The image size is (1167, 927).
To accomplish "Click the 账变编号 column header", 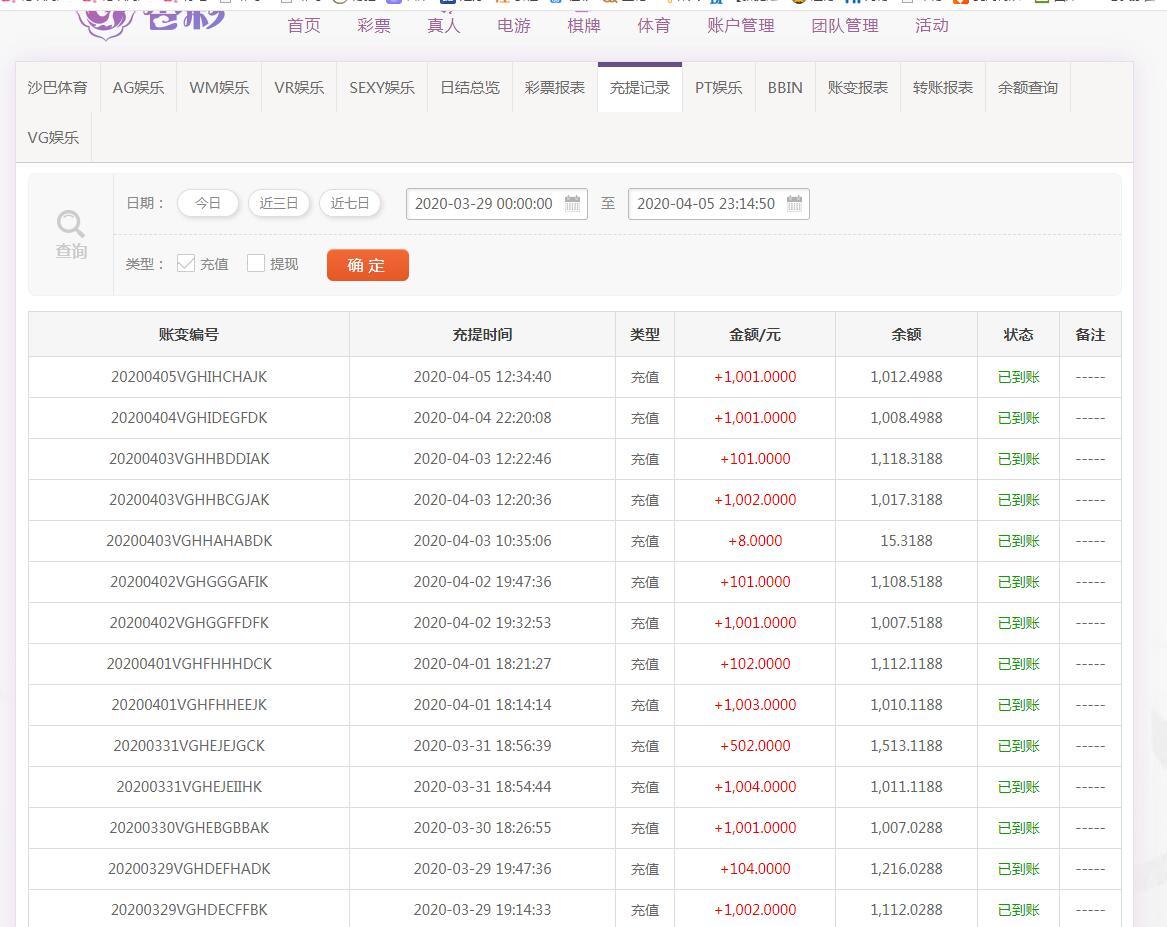I will click(x=188, y=335).
